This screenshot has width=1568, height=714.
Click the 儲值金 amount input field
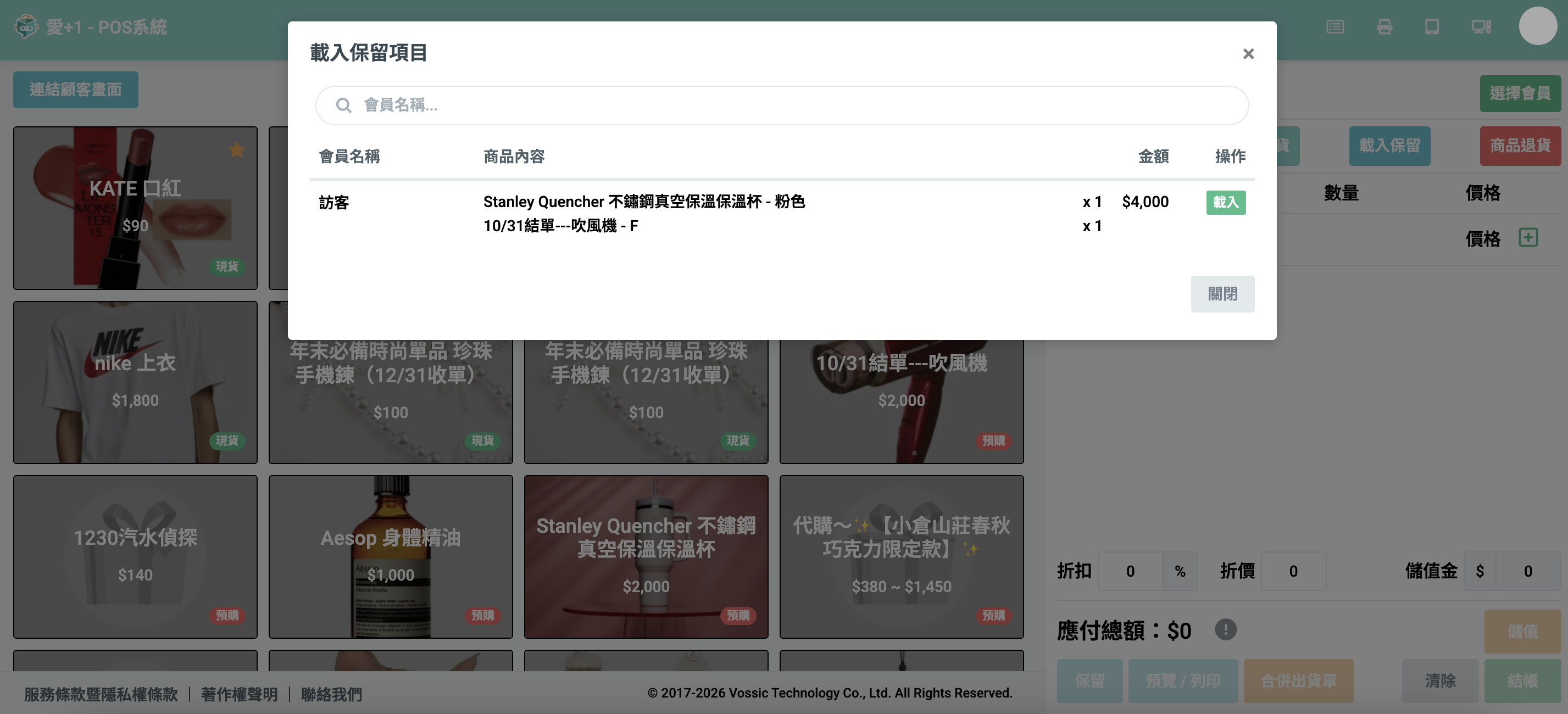tap(1528, 571)
